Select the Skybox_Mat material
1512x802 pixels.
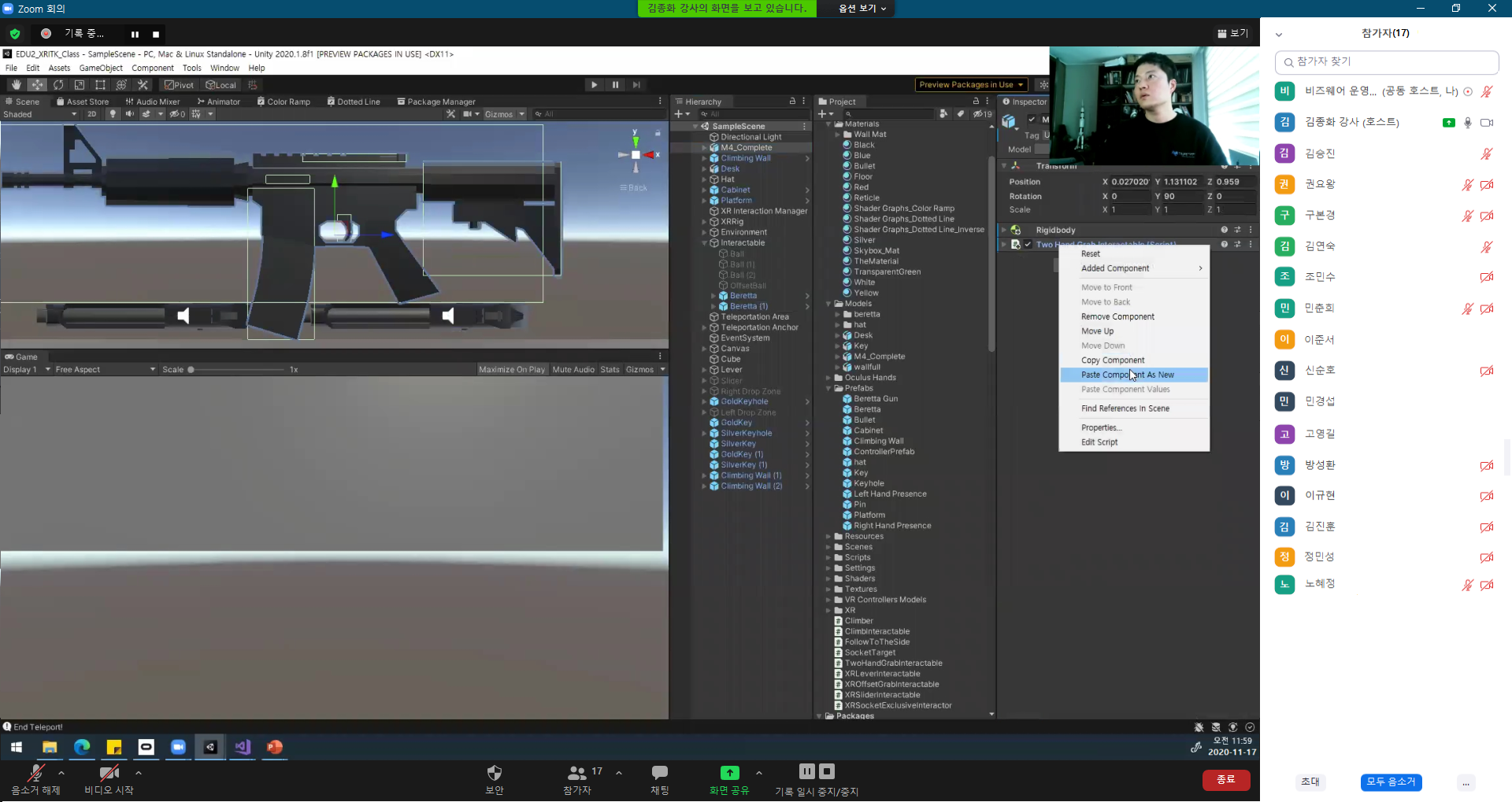pos(871,251)
